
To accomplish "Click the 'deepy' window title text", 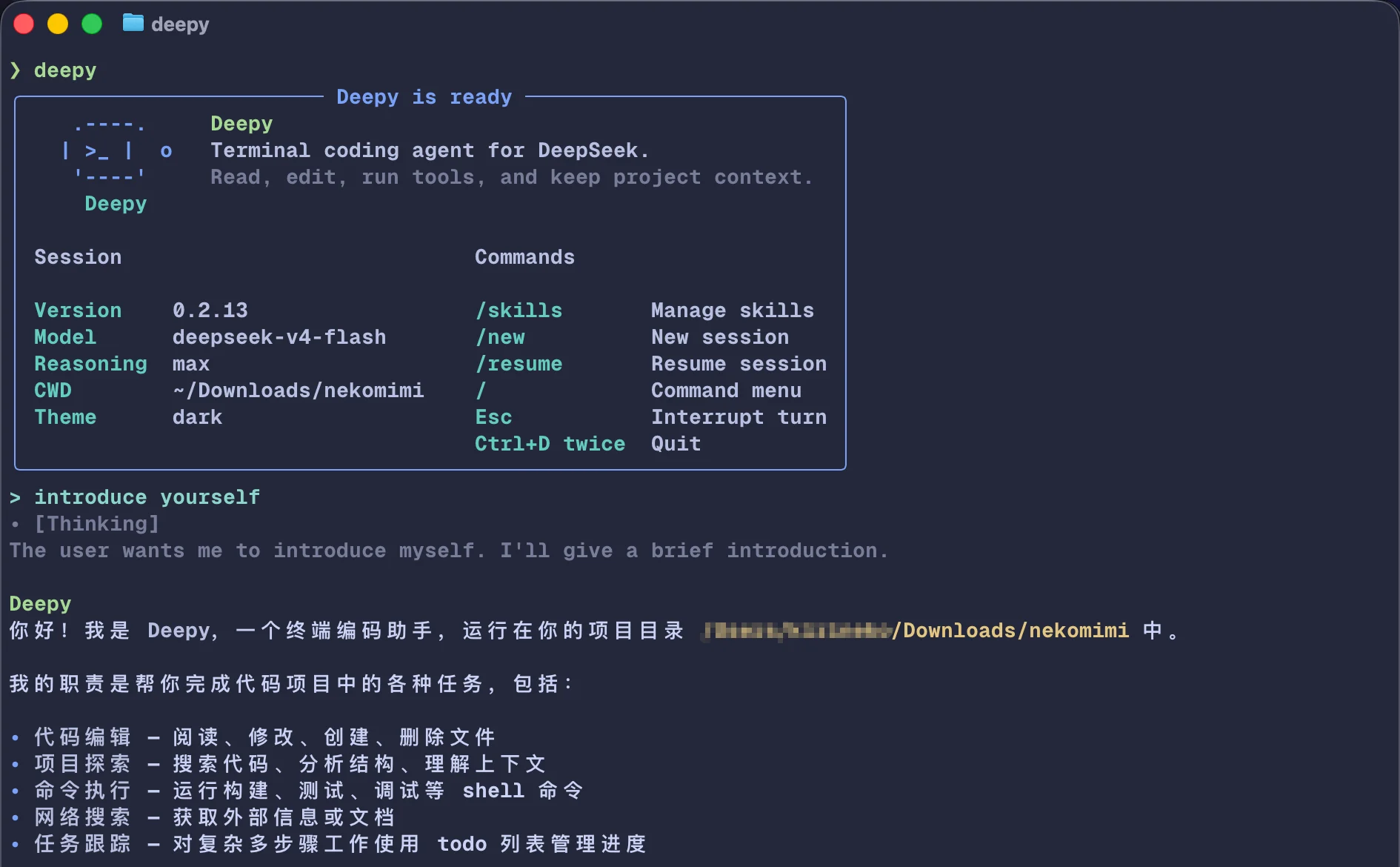I will pyautogui.click(x=180, y=24).
